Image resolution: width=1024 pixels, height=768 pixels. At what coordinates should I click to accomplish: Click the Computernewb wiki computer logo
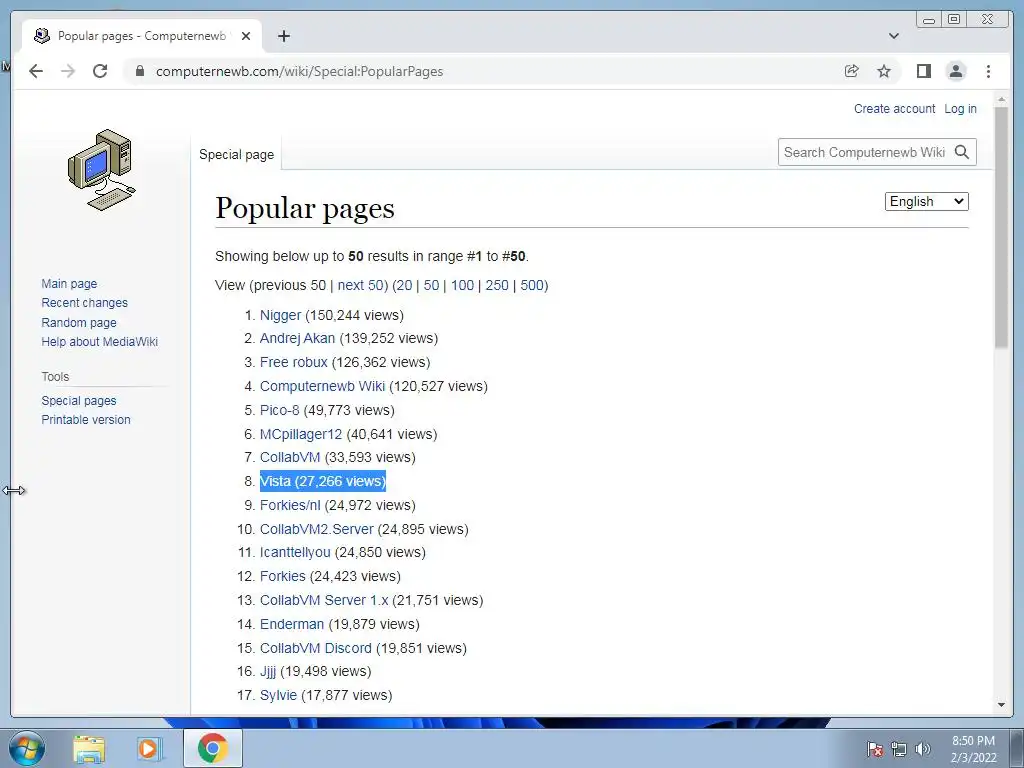(102, 170)
